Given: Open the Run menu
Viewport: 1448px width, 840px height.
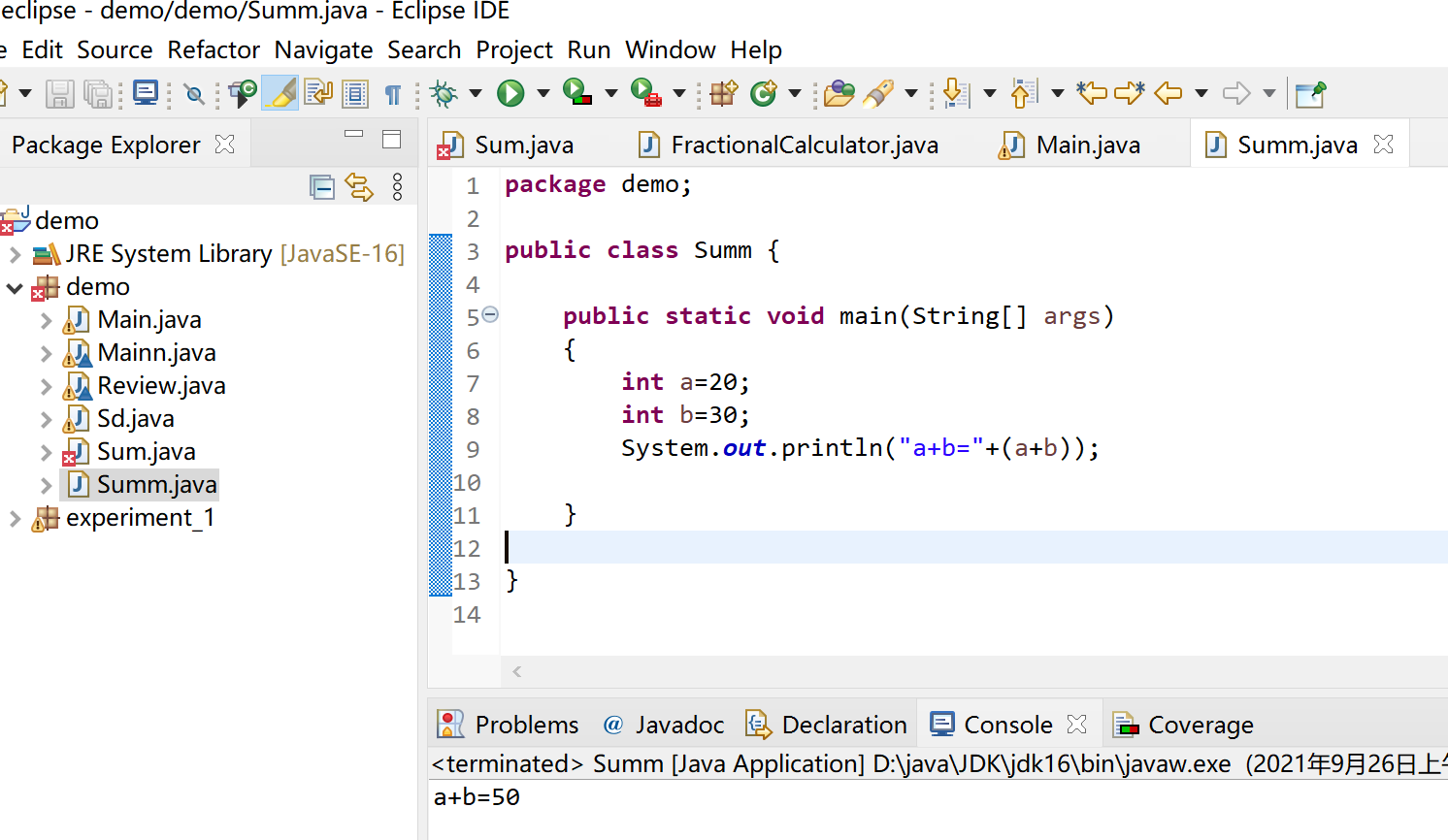Looking at the screenshot, I should click(x=589, y=49).
